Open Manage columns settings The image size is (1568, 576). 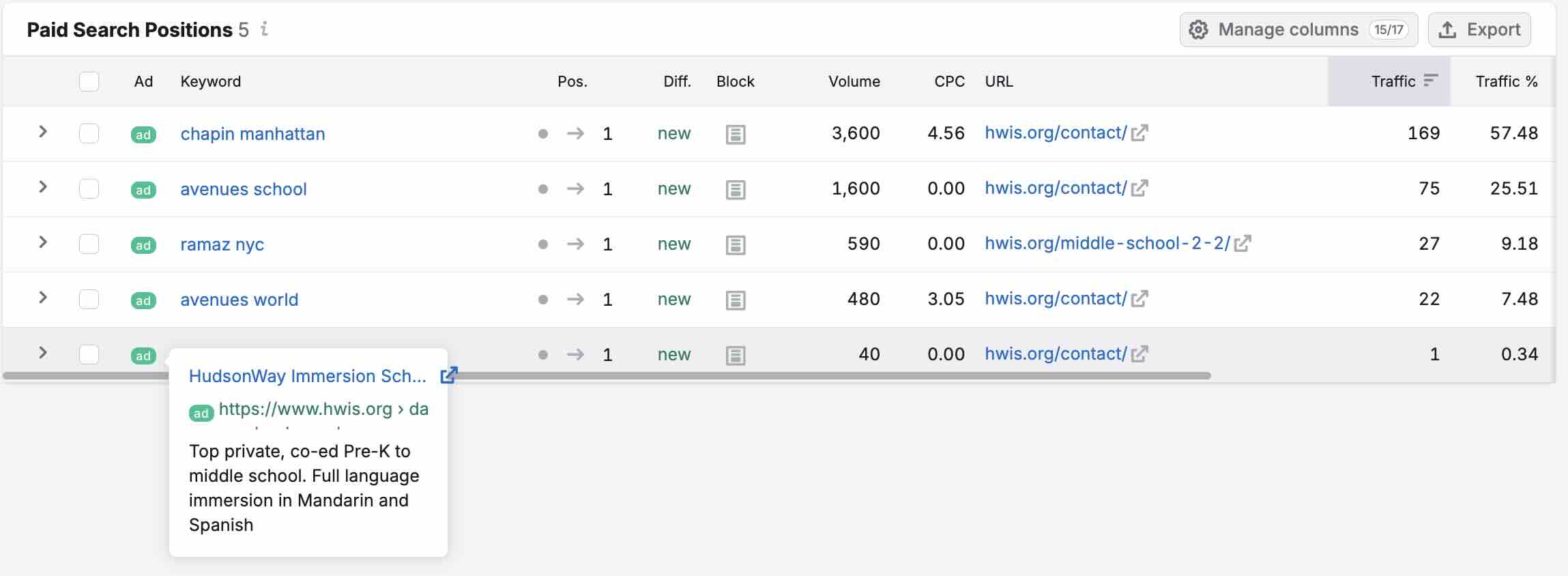[x=1298, y=30]
